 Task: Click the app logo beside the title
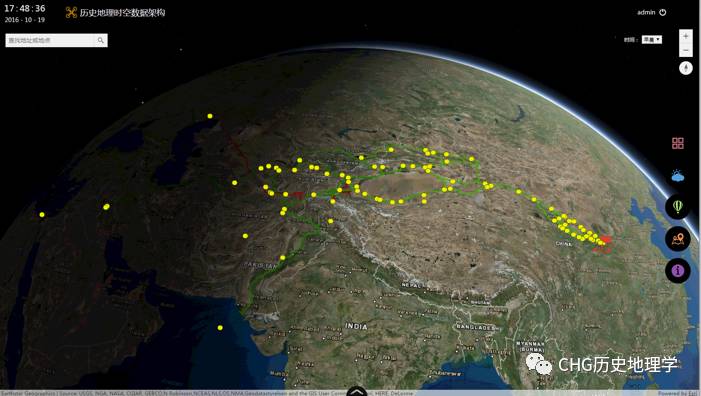71,13
